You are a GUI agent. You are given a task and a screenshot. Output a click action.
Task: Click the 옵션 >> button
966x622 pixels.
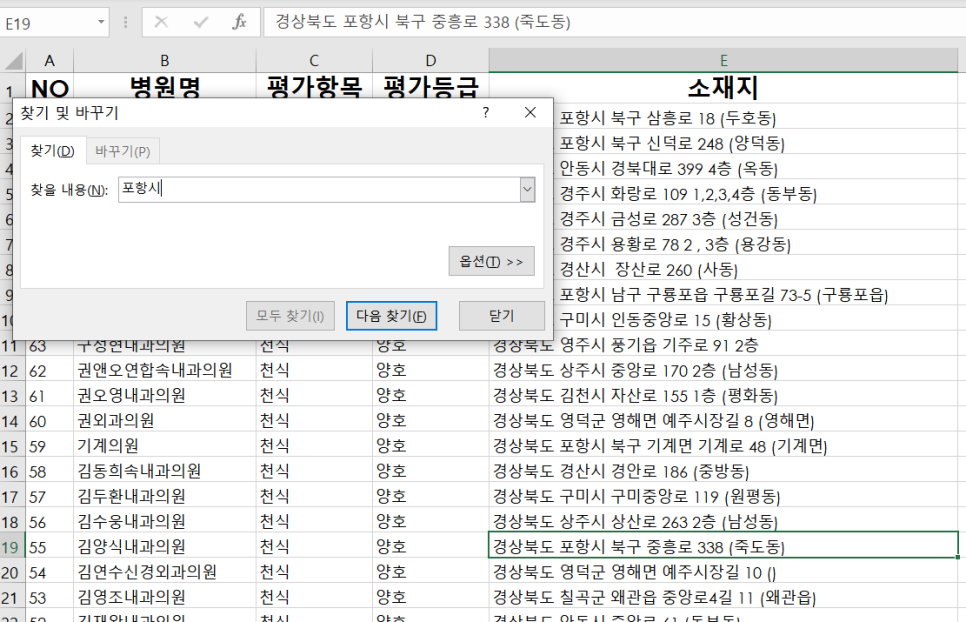(x=492, y=261)
